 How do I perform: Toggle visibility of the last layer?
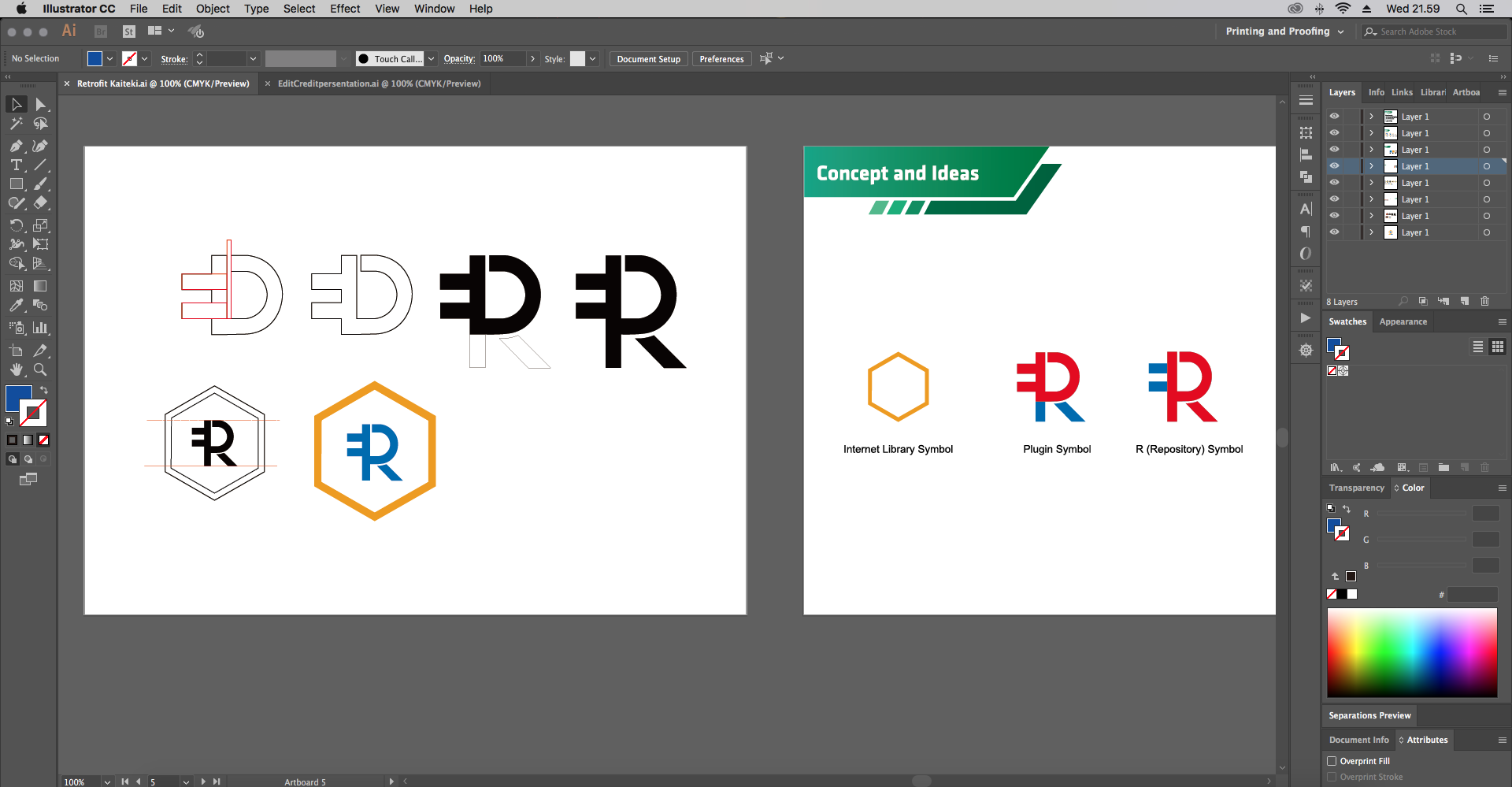coord(1334,232)
